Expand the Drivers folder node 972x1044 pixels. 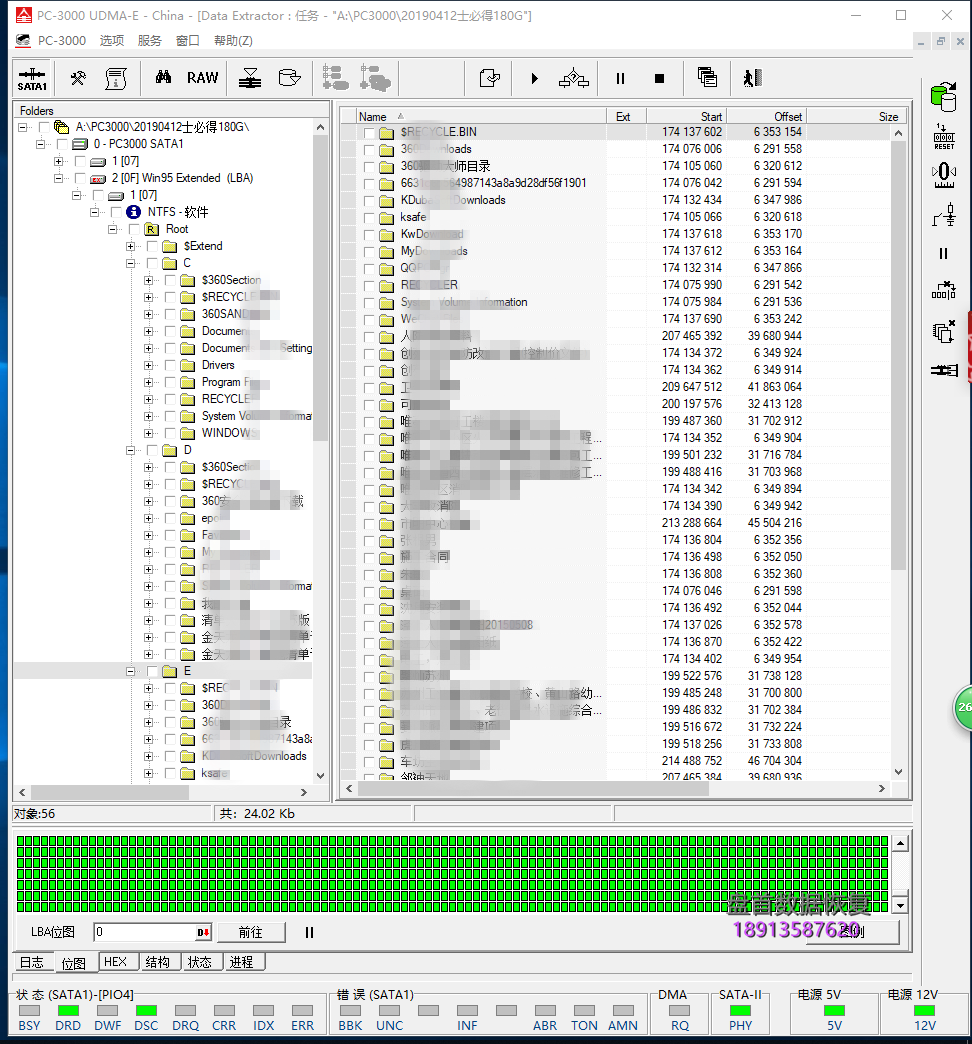tap(148, 366)
